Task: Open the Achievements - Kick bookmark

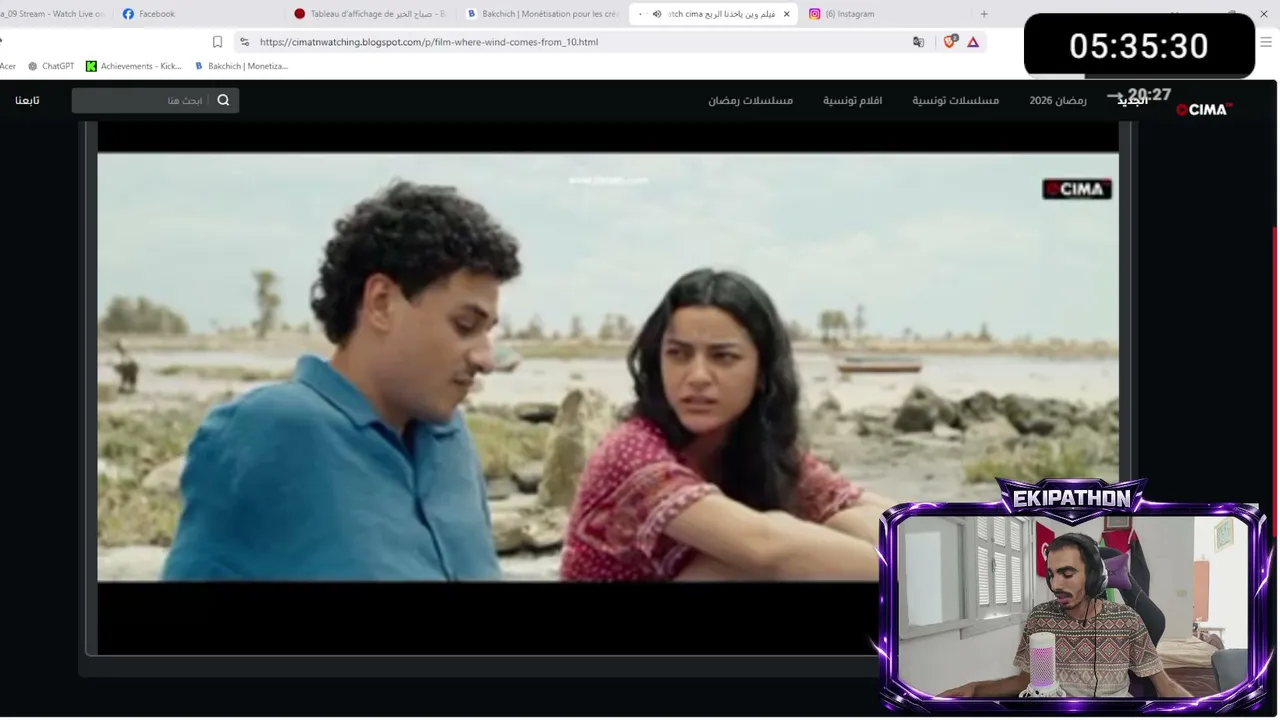Action: coord(133,66)
